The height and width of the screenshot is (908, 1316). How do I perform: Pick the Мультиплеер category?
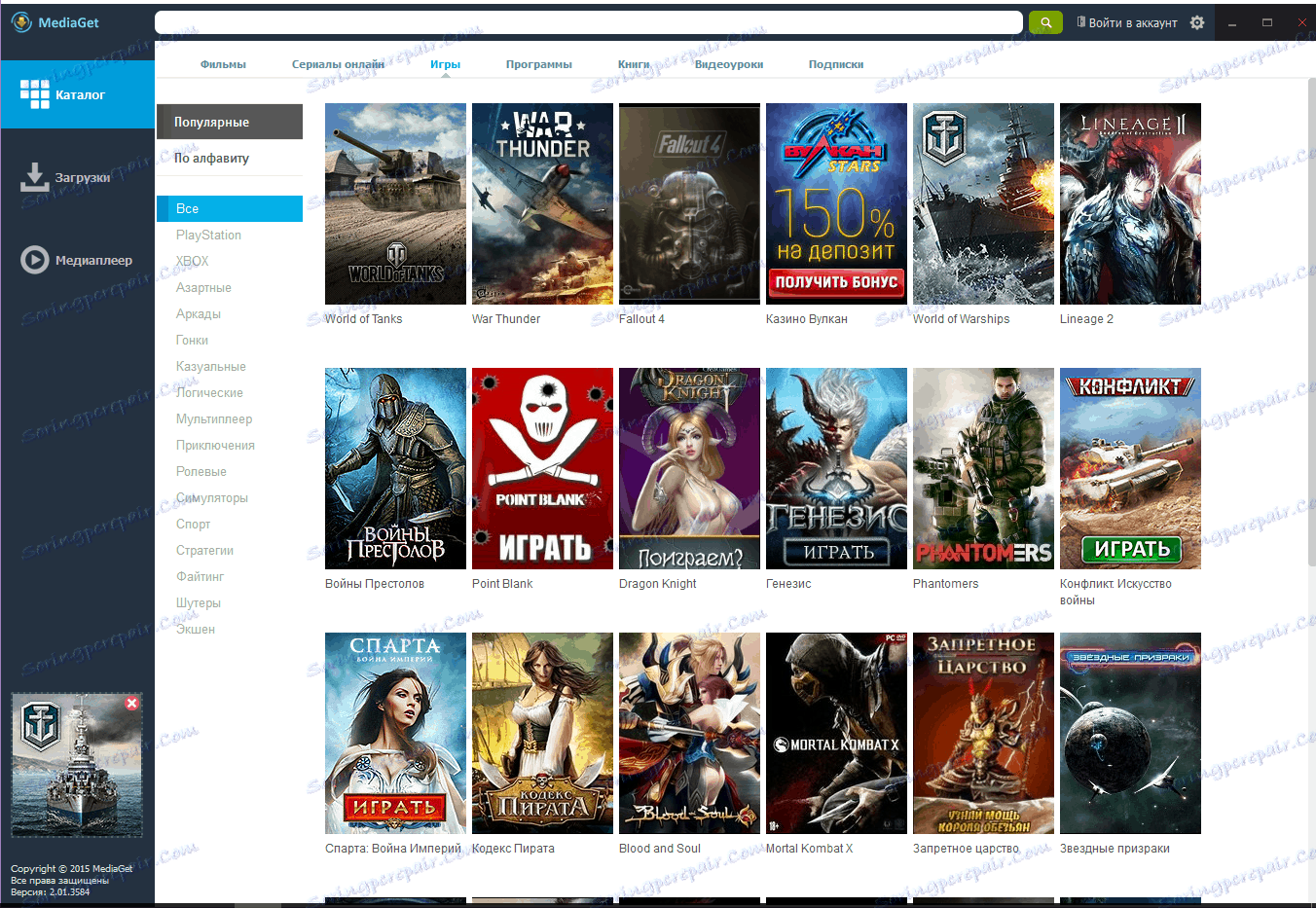(214, 418)
